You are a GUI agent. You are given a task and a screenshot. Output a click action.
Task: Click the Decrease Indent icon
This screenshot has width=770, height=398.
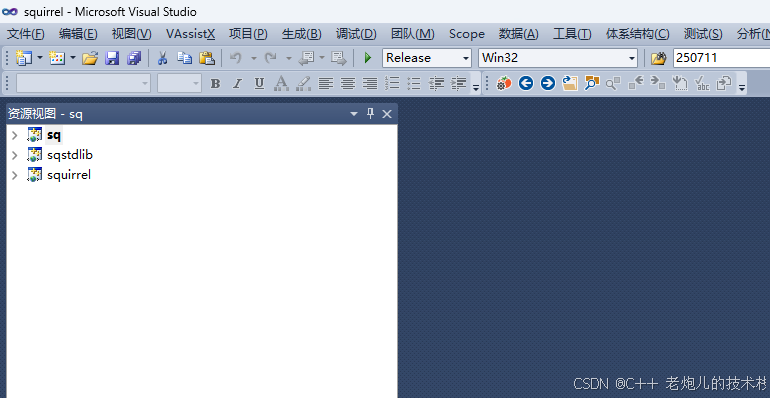pos(436,84)
